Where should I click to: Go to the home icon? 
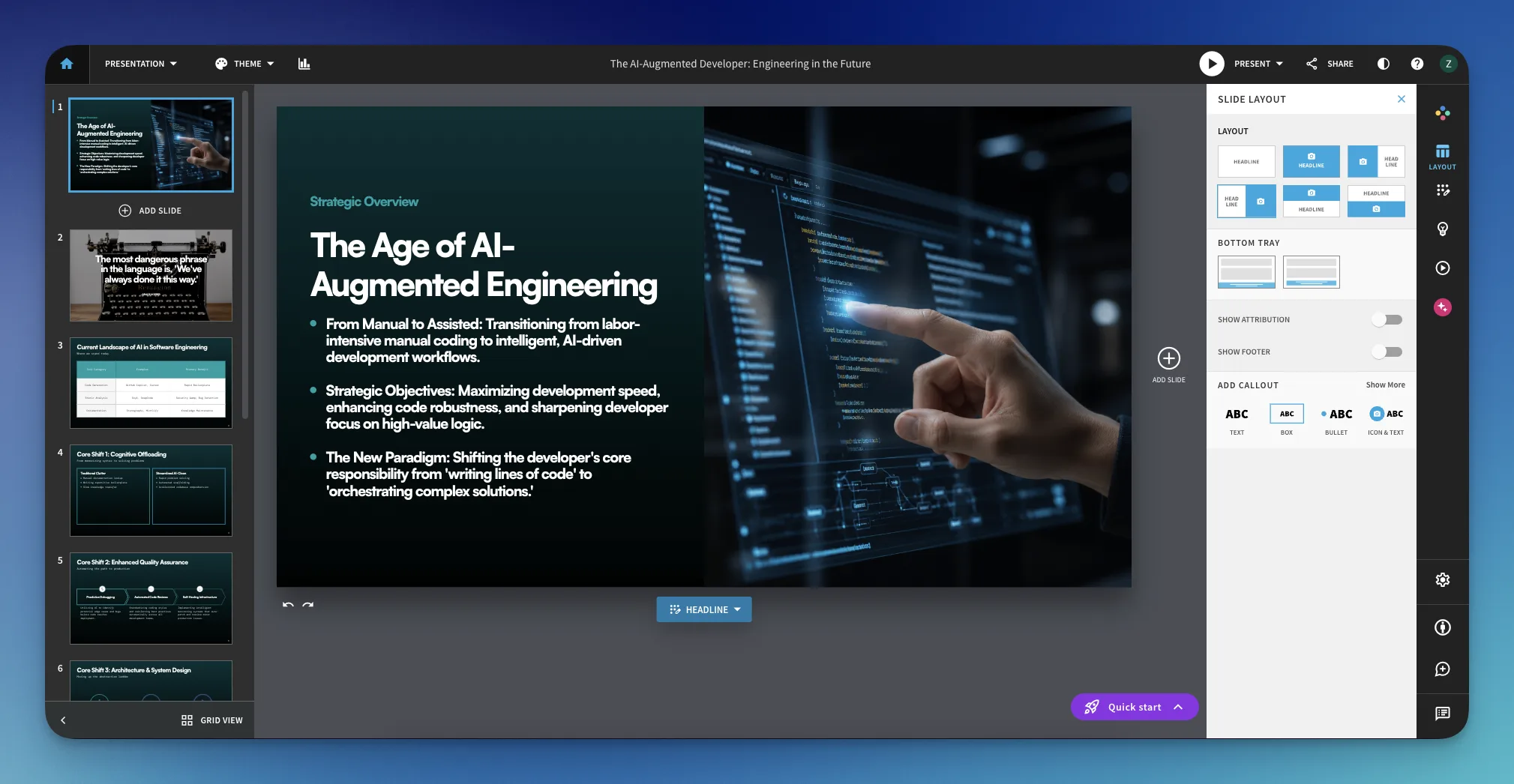pyautogui.click(x=67, y=64)
